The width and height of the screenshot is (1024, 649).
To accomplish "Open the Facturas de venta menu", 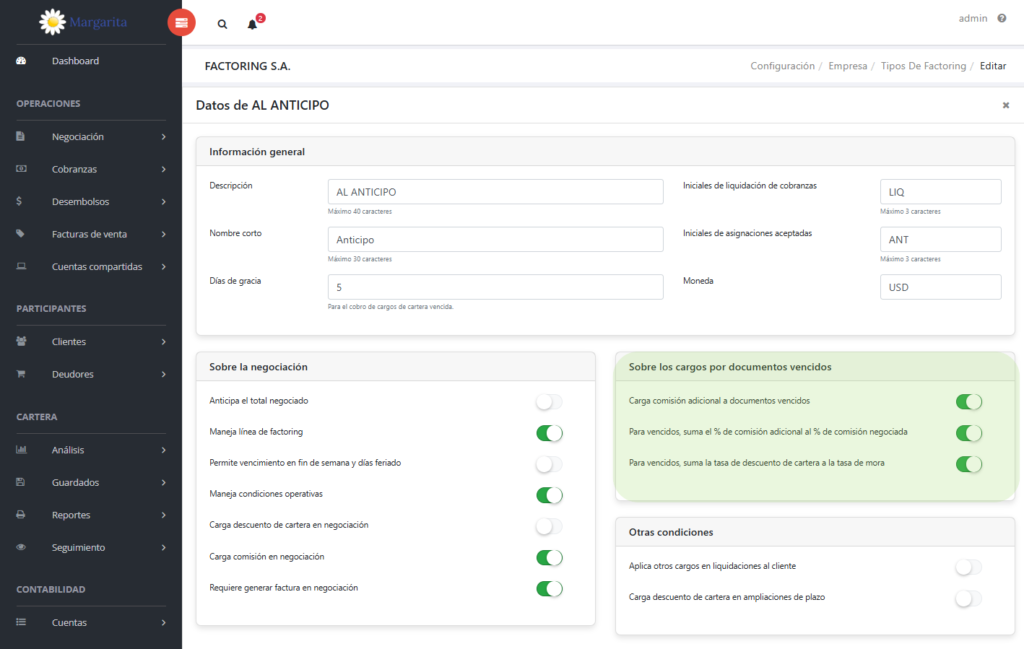I will [x=91, y=234].
